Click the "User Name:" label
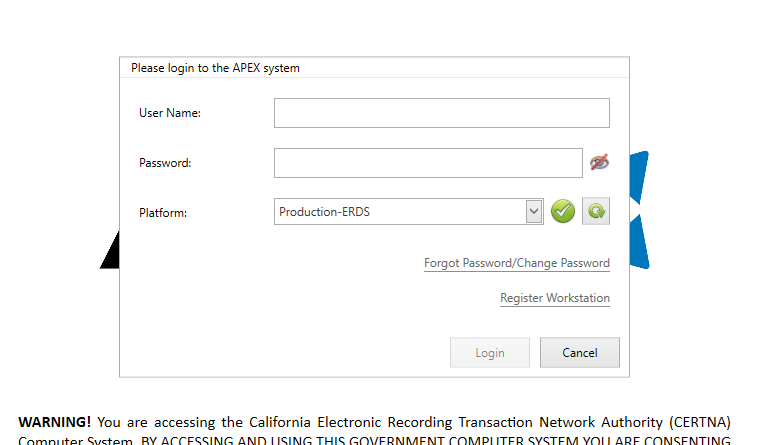 (170, 113)
